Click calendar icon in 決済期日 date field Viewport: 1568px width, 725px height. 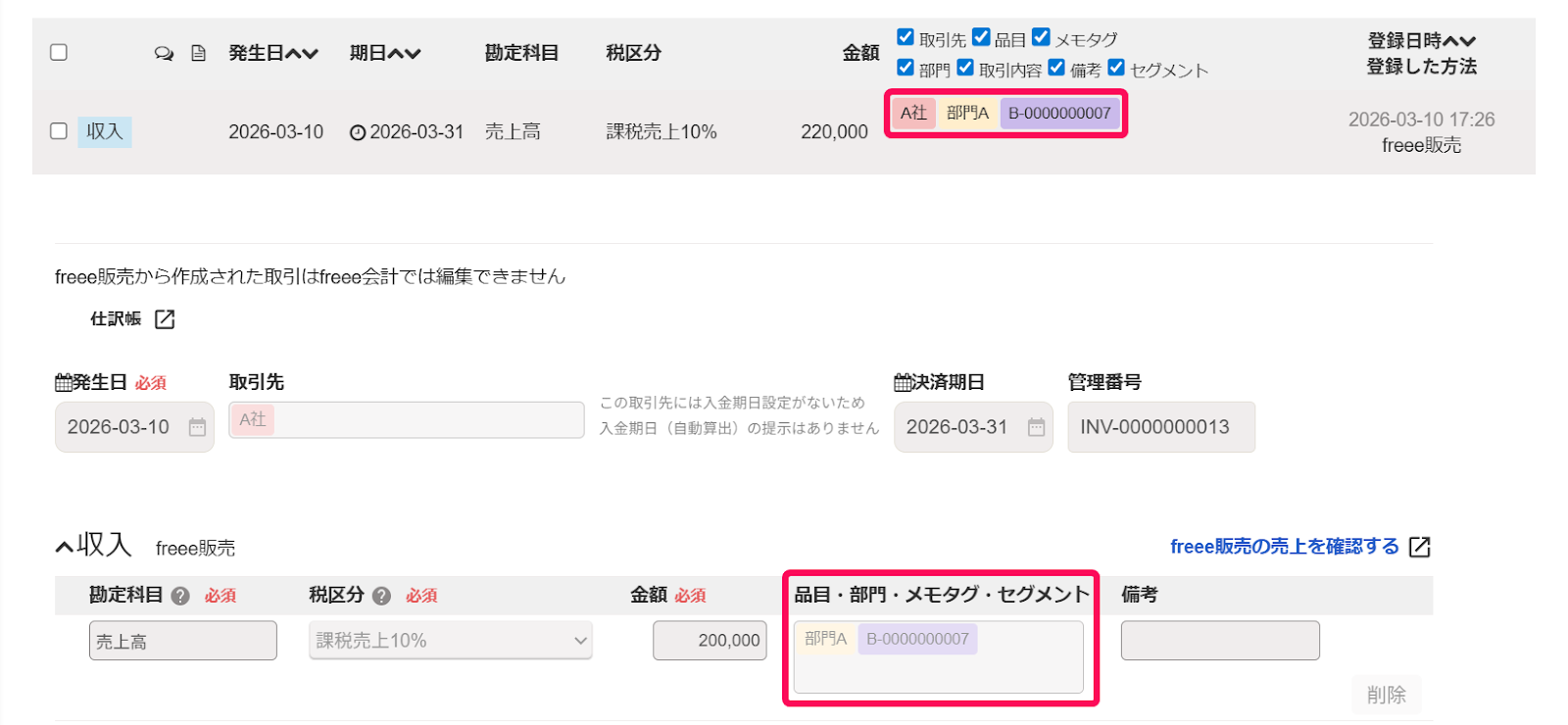click(x=1036, y=427)
